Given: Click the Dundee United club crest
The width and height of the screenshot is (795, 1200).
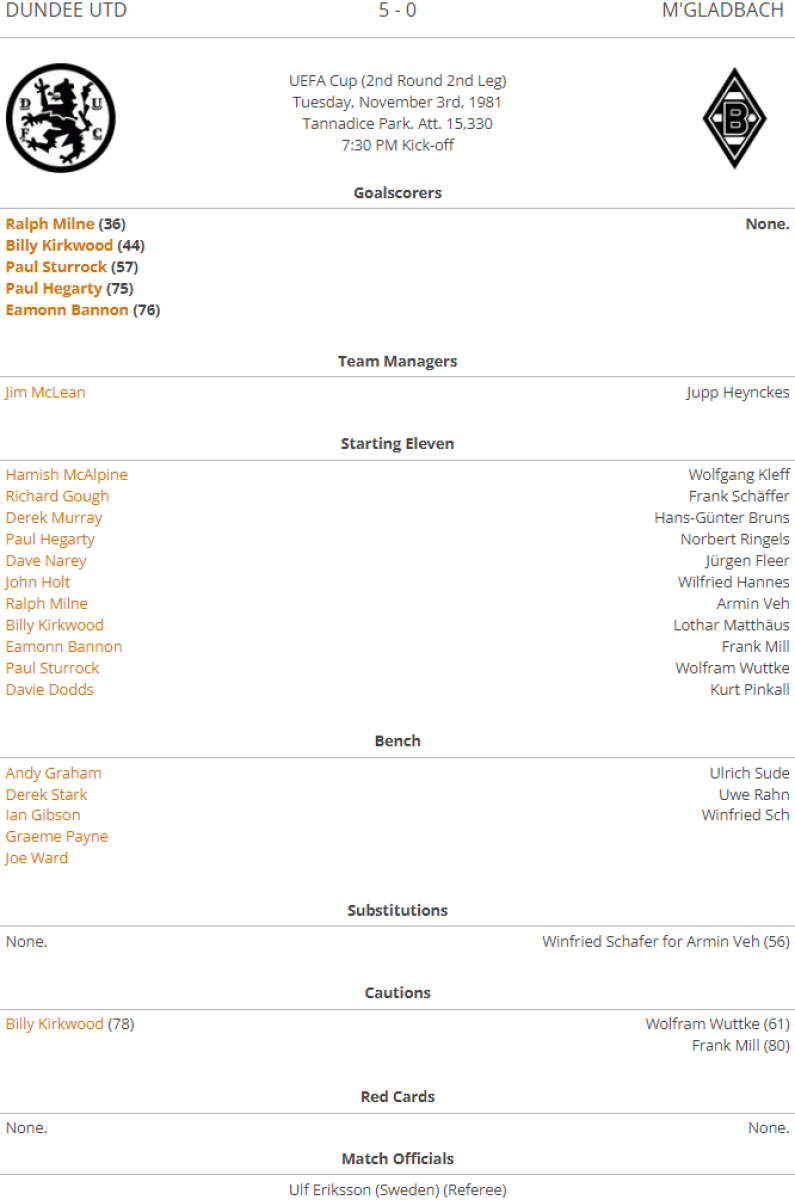Looking at the screenshot, I should [x=60, y=118].
